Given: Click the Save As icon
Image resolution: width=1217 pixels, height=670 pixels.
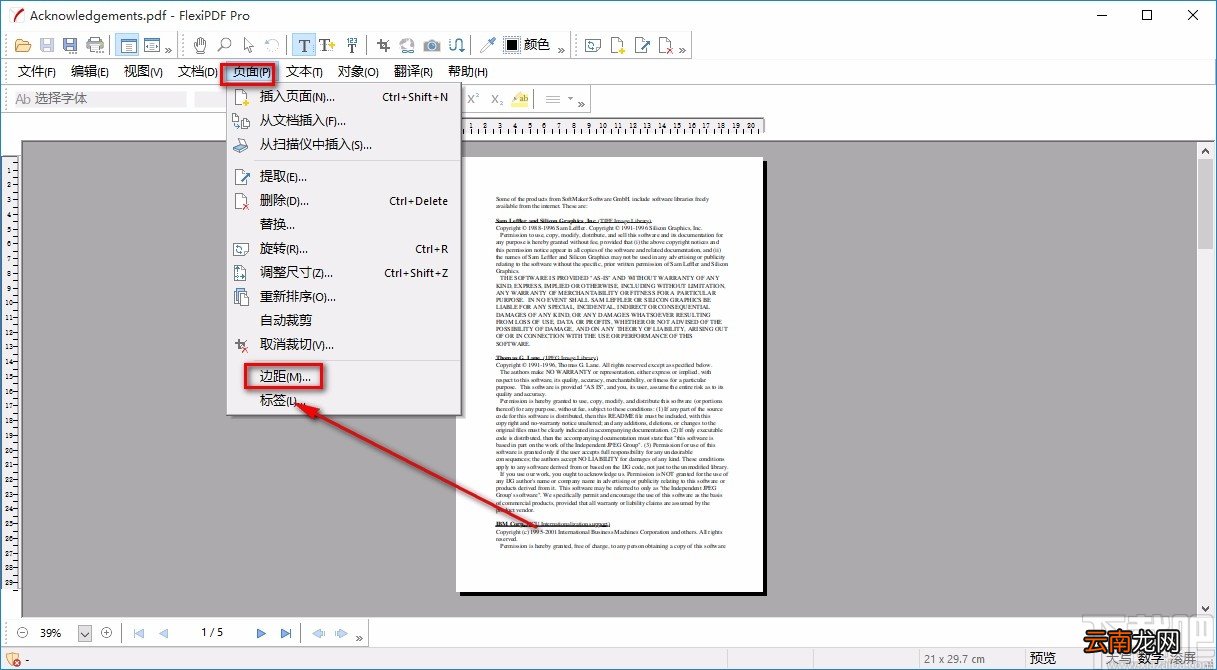Looking at the screenshot, I should (x=70, y=45).
